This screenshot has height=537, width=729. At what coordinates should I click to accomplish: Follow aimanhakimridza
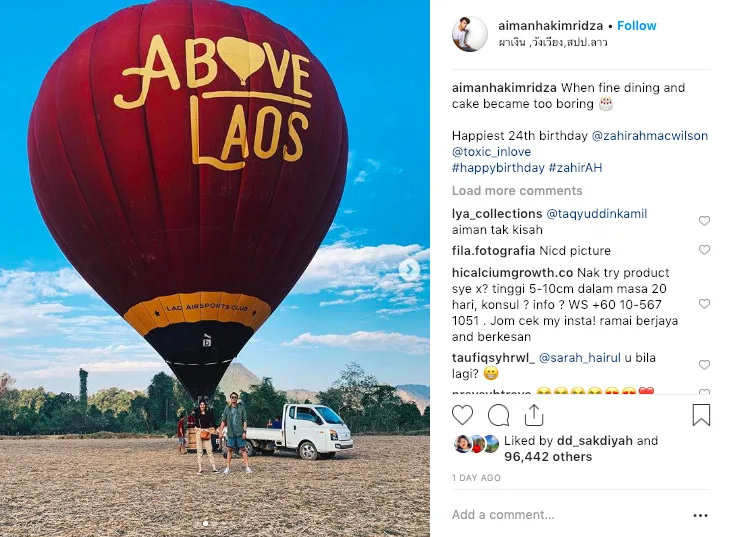click(x=636, y=26)
